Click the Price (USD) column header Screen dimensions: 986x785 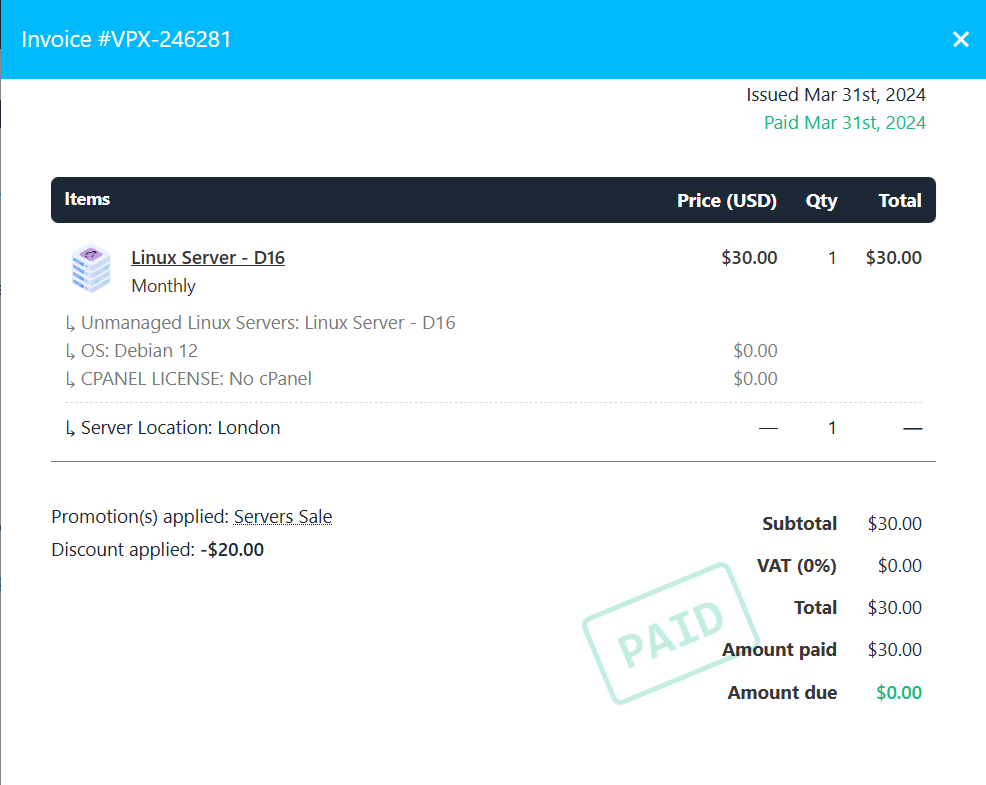(726, 200)
